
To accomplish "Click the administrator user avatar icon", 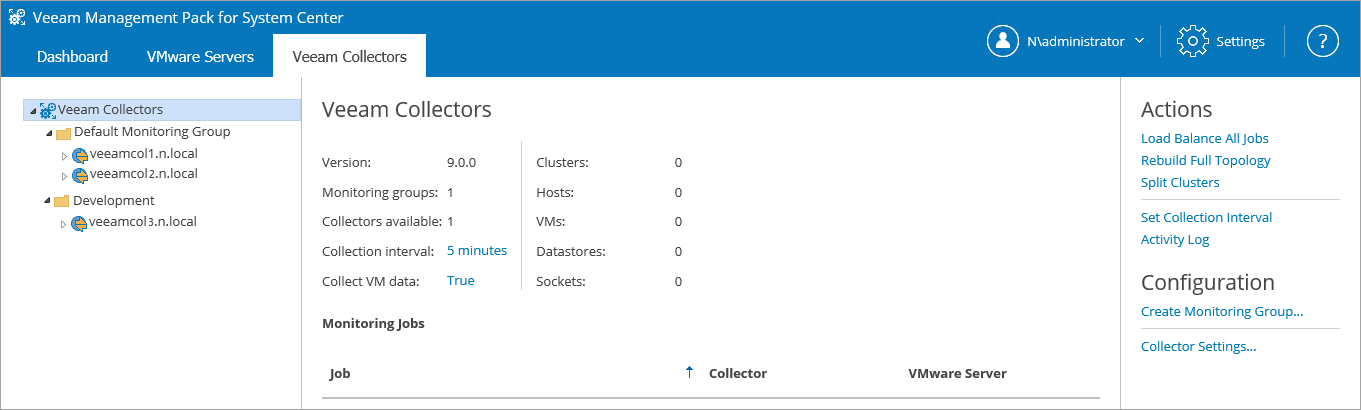I will [x=1002, y=41].
